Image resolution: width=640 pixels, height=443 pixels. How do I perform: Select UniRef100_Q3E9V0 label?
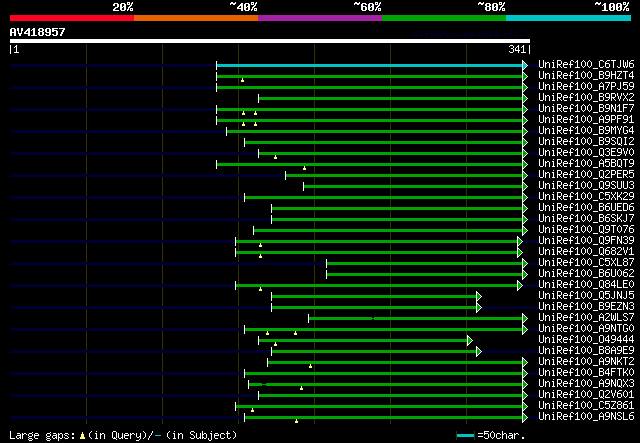click(x=586, y=153)
